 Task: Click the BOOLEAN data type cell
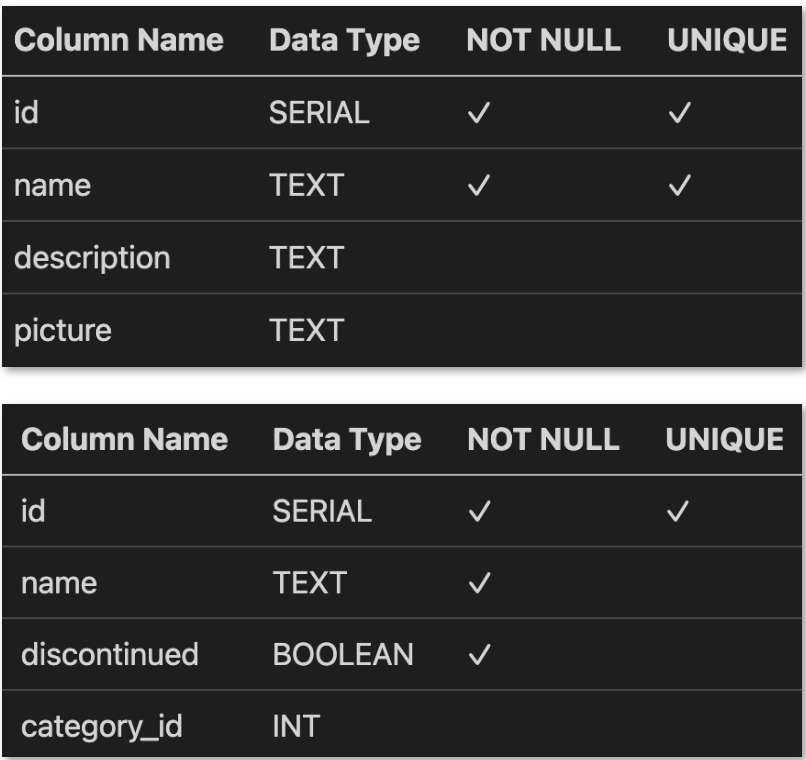point(343,655)
